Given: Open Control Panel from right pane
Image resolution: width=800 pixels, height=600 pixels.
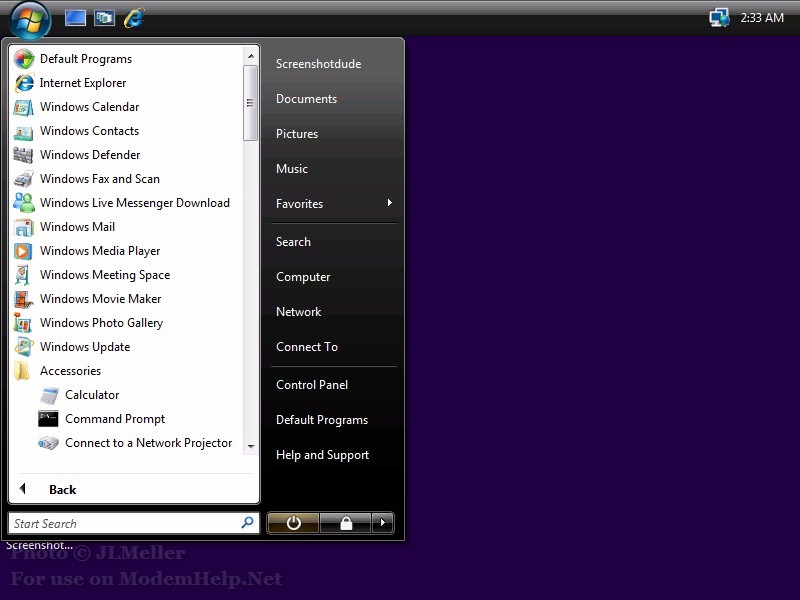Looking at the screenshot, I should click(311, 385).
